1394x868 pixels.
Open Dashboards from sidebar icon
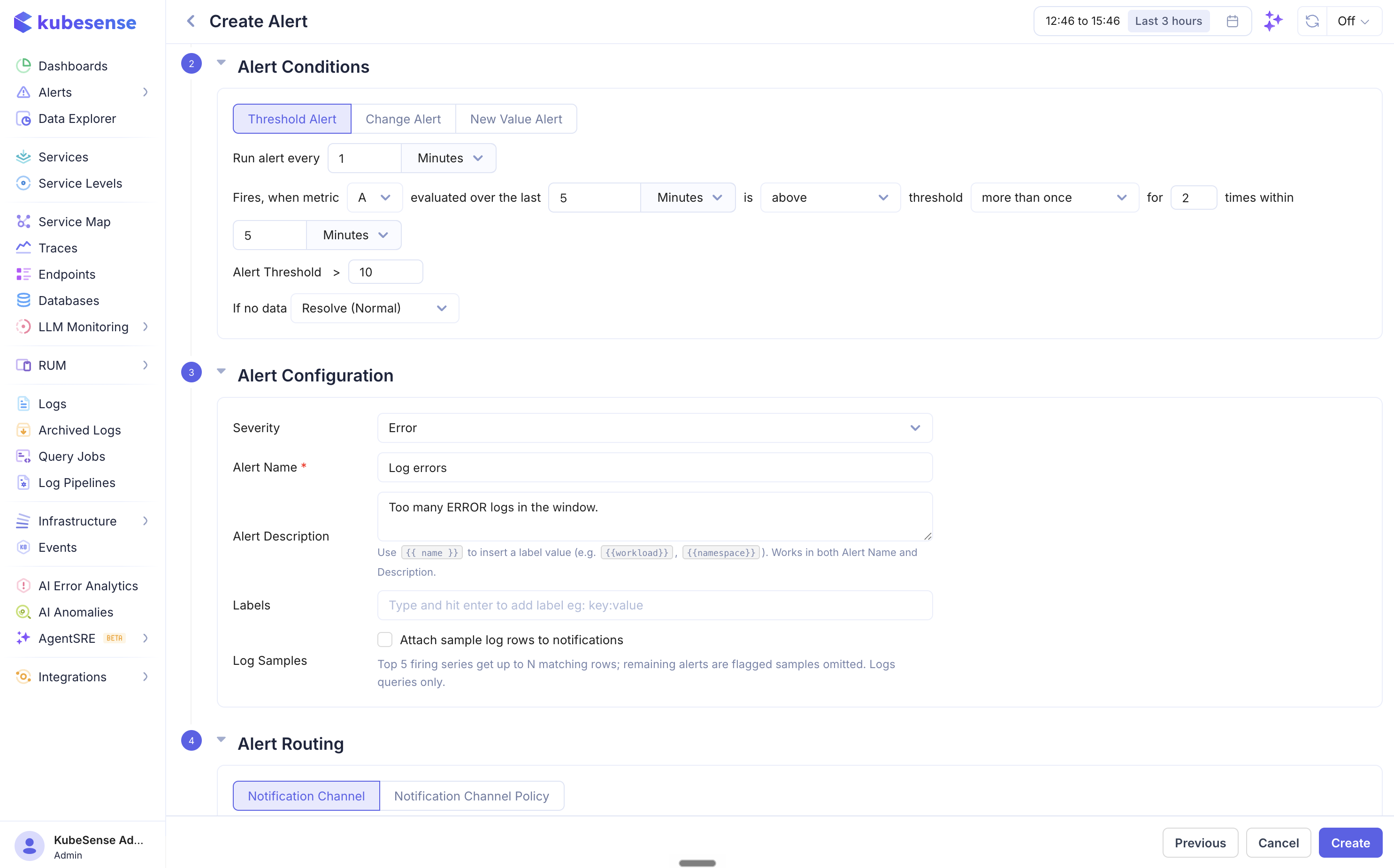pyautogui.click(x=23, y=65)
